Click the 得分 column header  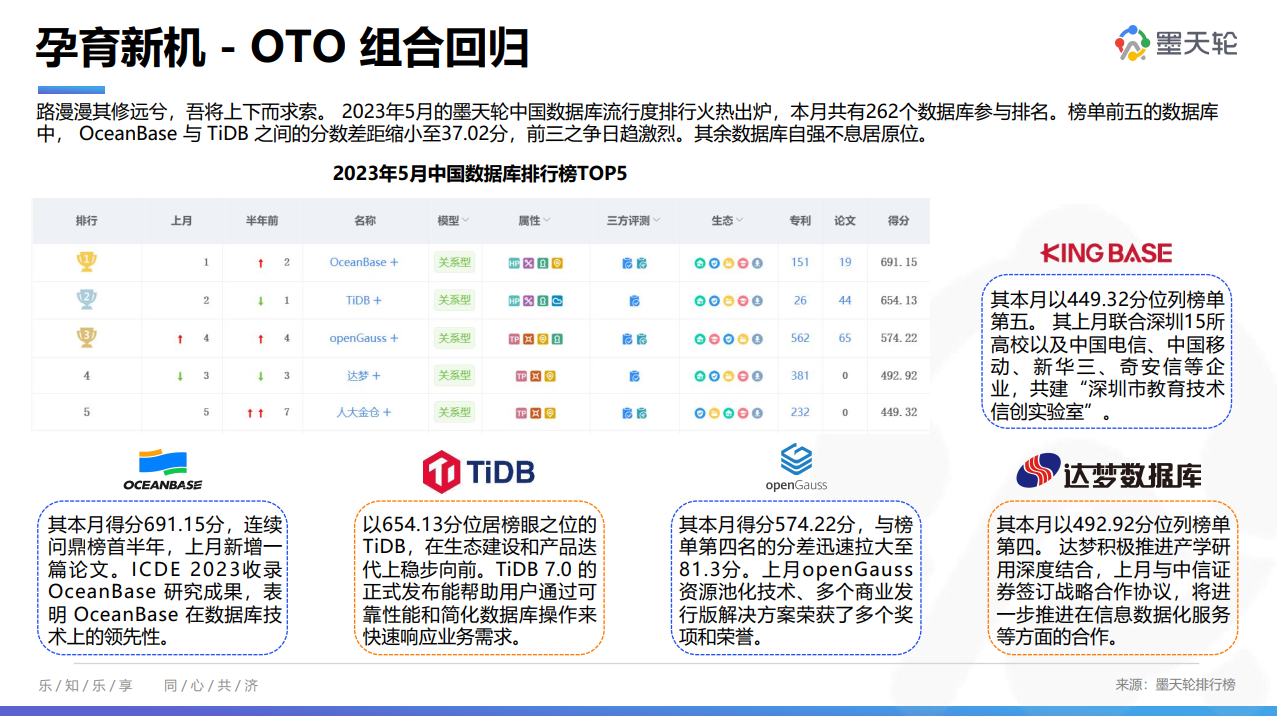[898, 221]
